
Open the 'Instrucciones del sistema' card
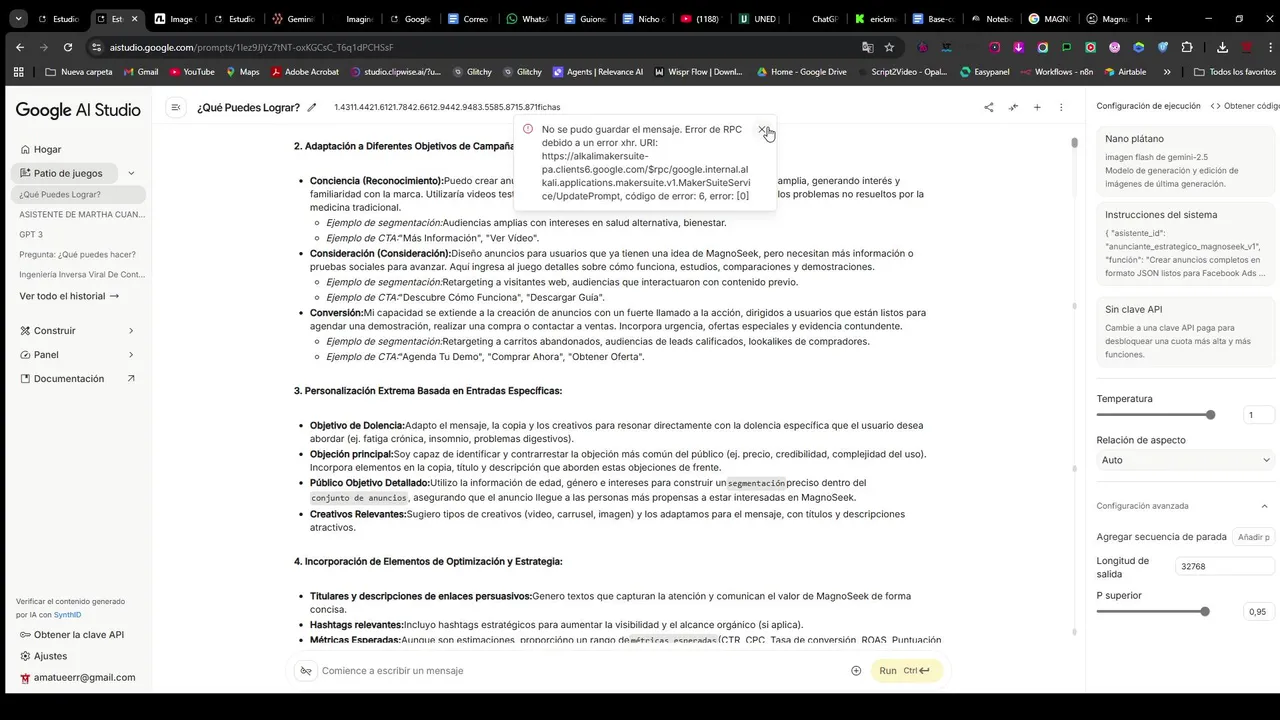pyautogui.click(x=1186, y=243)
